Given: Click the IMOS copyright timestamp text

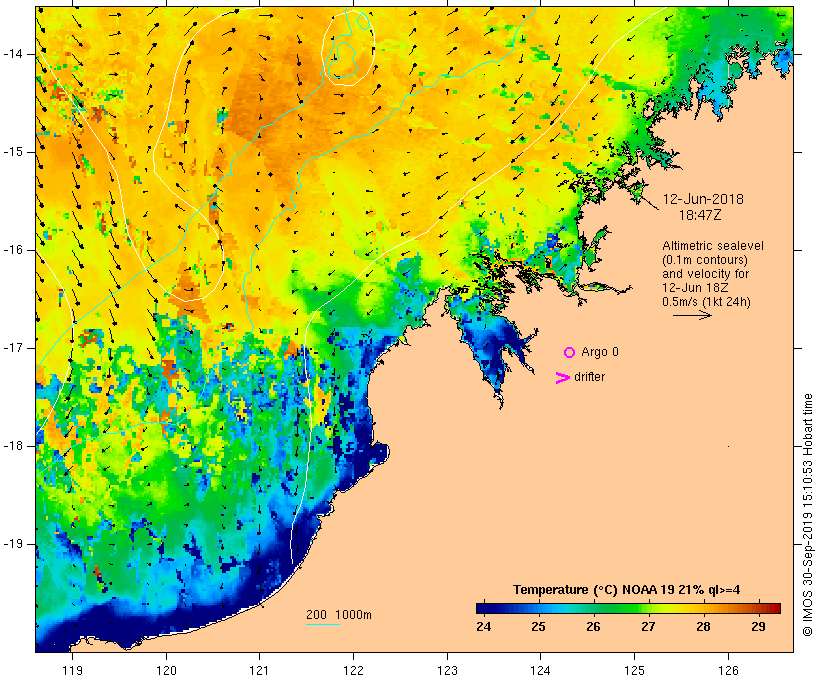Looking at the screenshot, I should (807, 515).
